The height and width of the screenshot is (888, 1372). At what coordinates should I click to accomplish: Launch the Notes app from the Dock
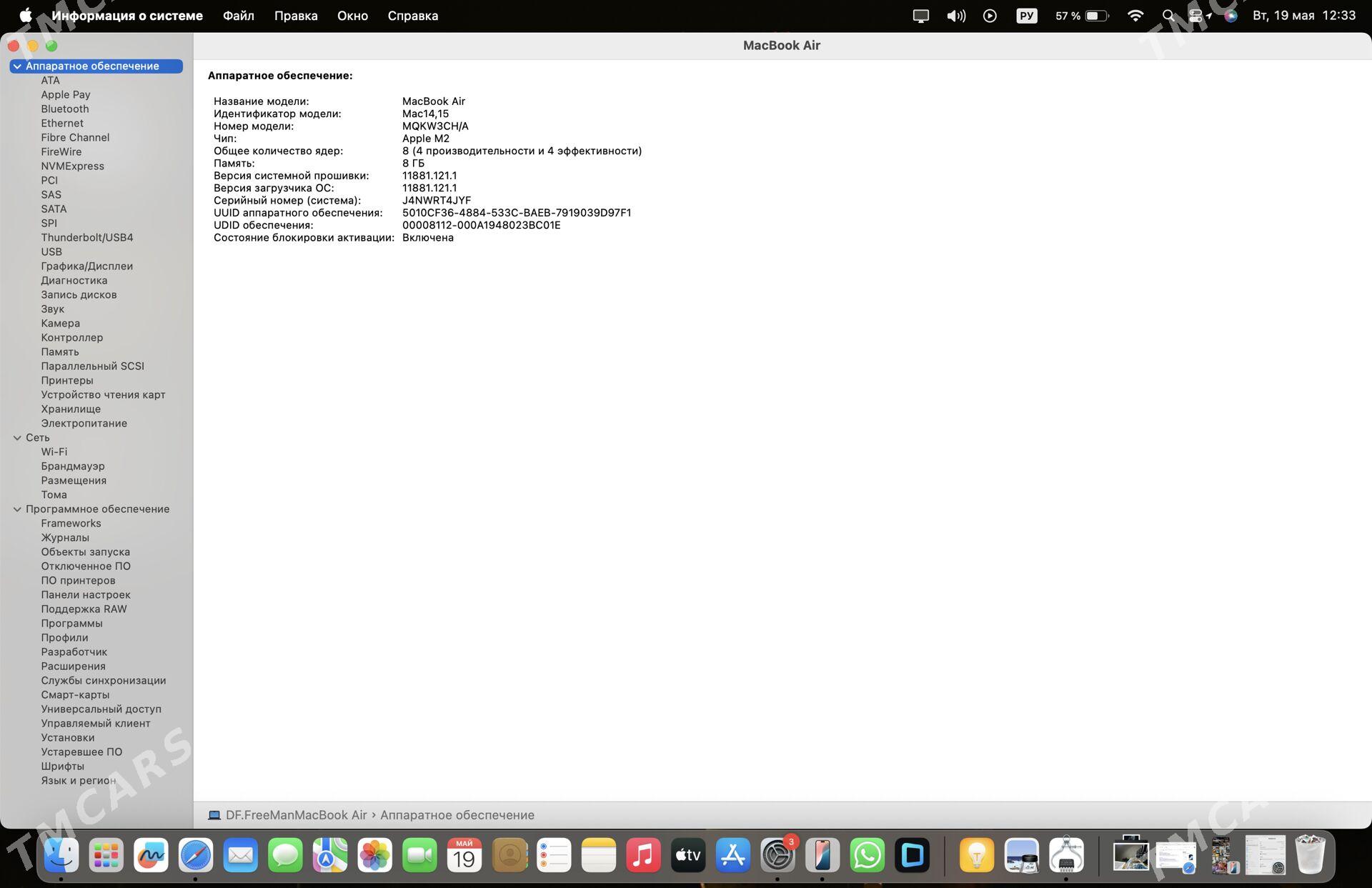(x=599, y=854)
